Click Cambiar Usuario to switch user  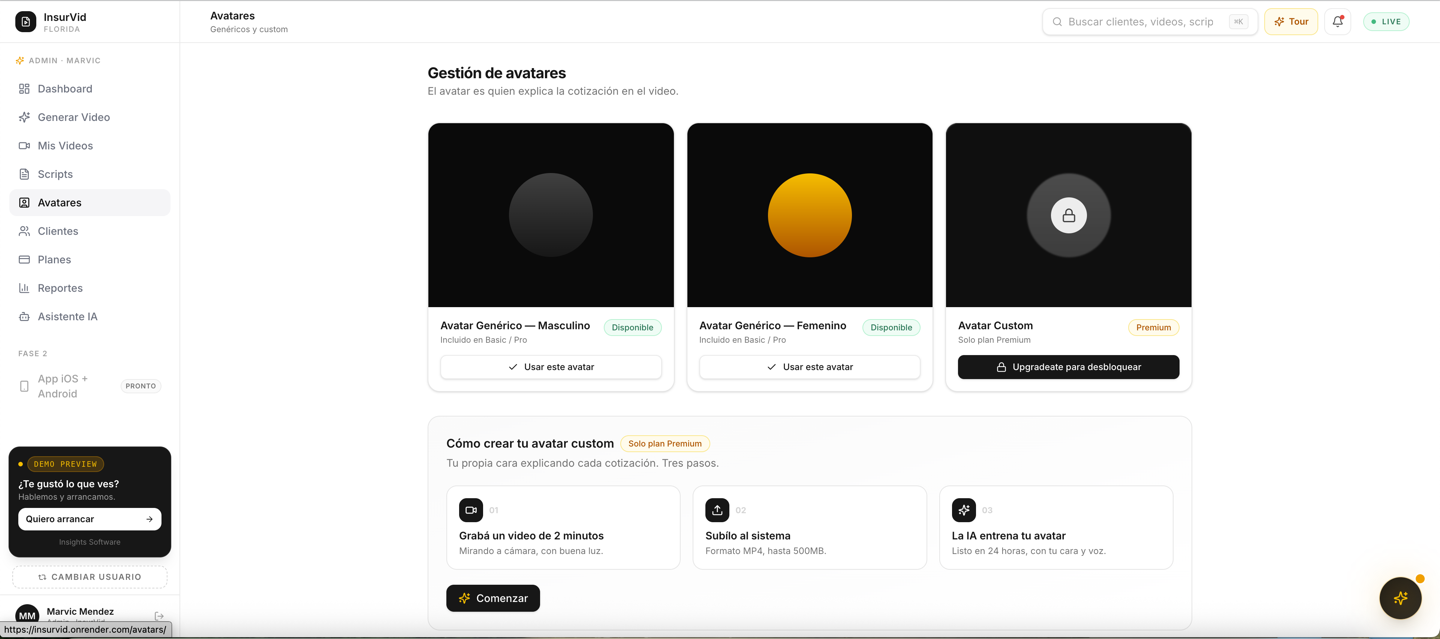[90, 577]
